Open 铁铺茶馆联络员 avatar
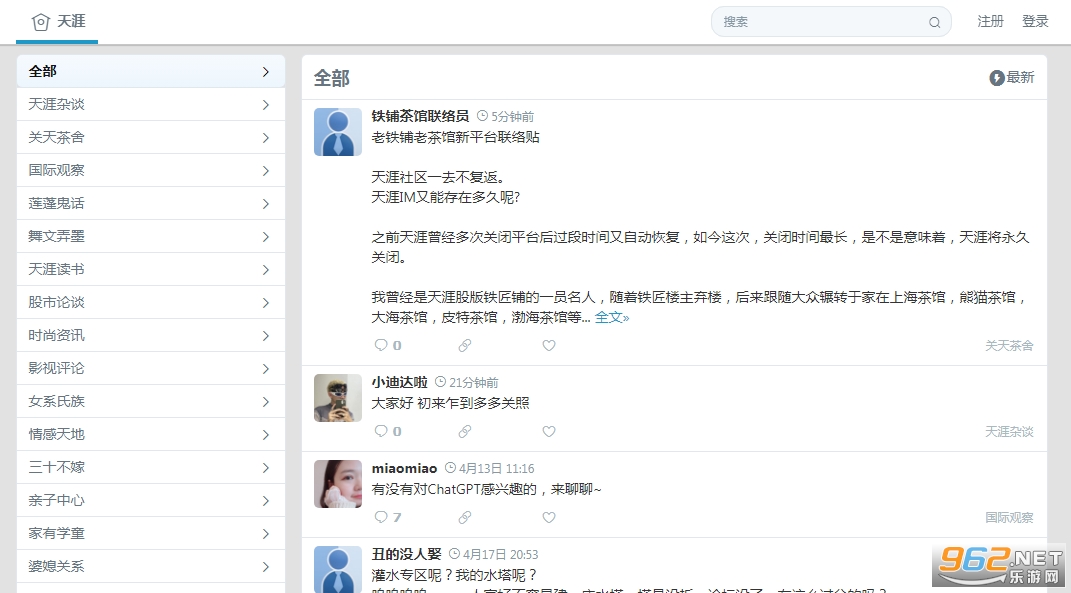Screen dimensions: 1071x593 [337, 132]
